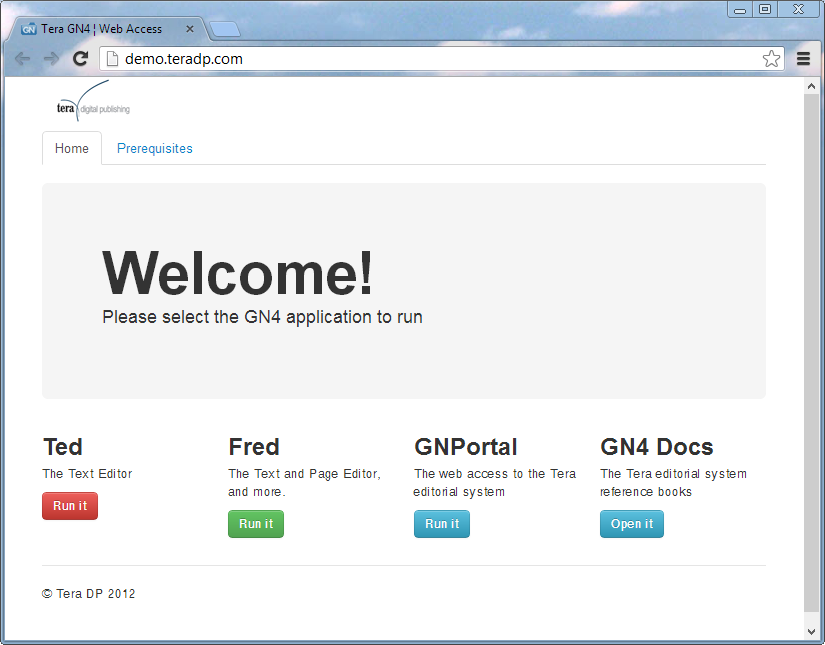Maximize the browser window

point(765,9)
